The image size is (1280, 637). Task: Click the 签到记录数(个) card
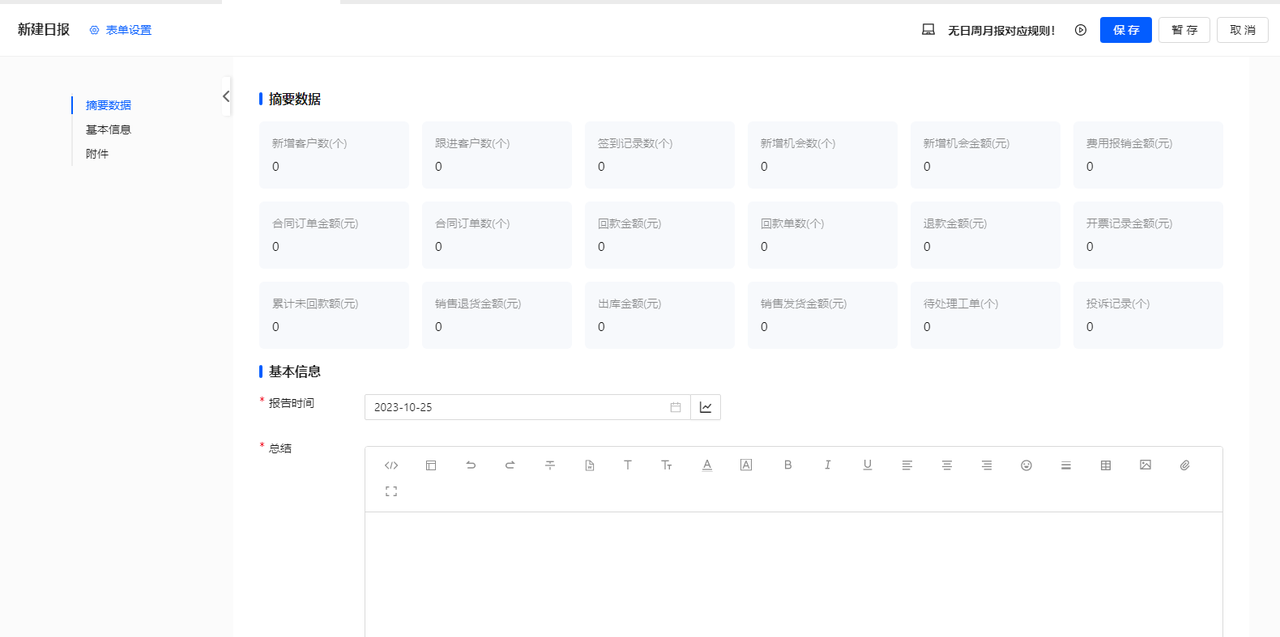(x=660, y=155)
